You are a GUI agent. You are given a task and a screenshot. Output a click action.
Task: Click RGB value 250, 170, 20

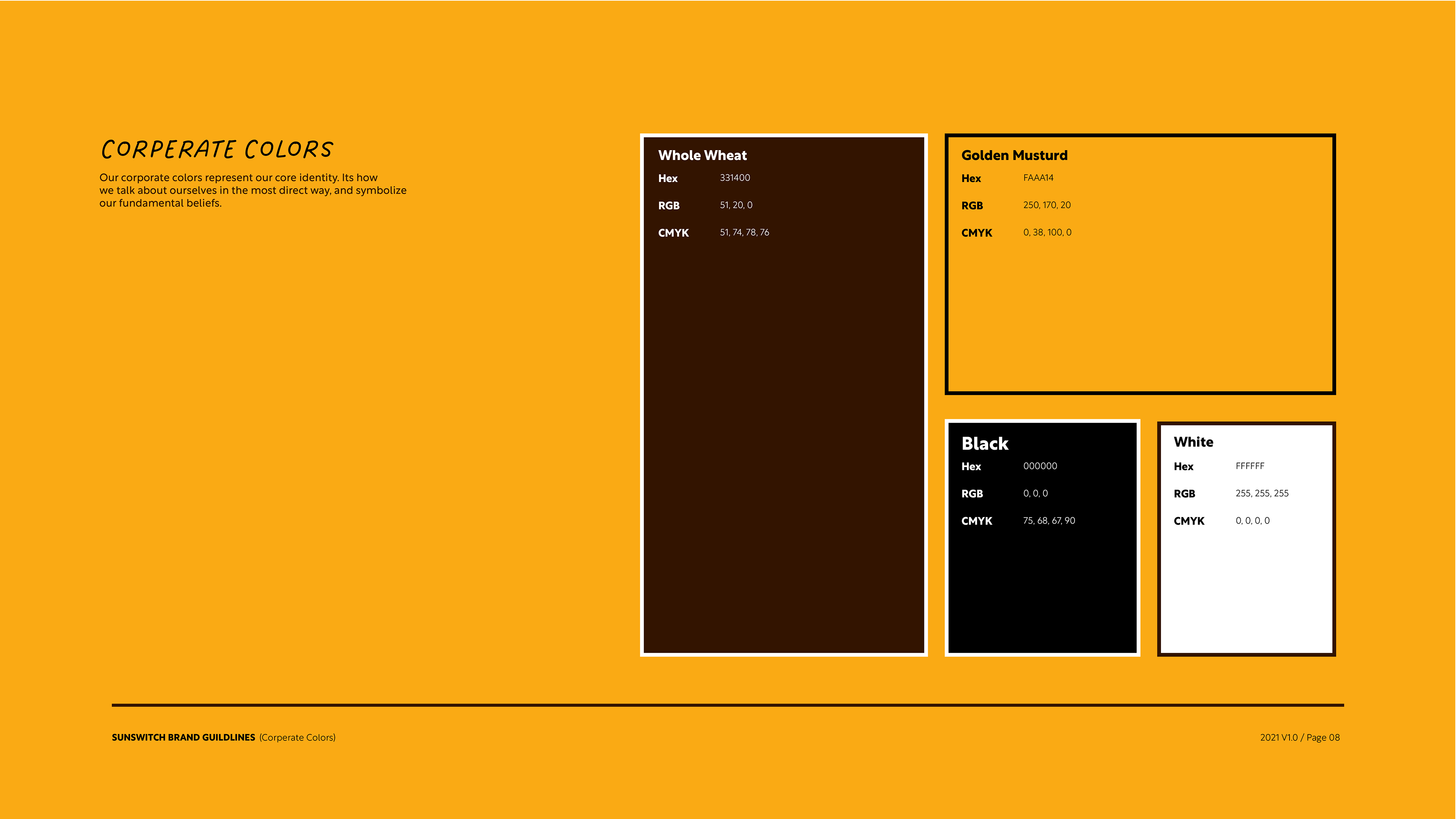pyautogui.click(x=1046, y=205)
